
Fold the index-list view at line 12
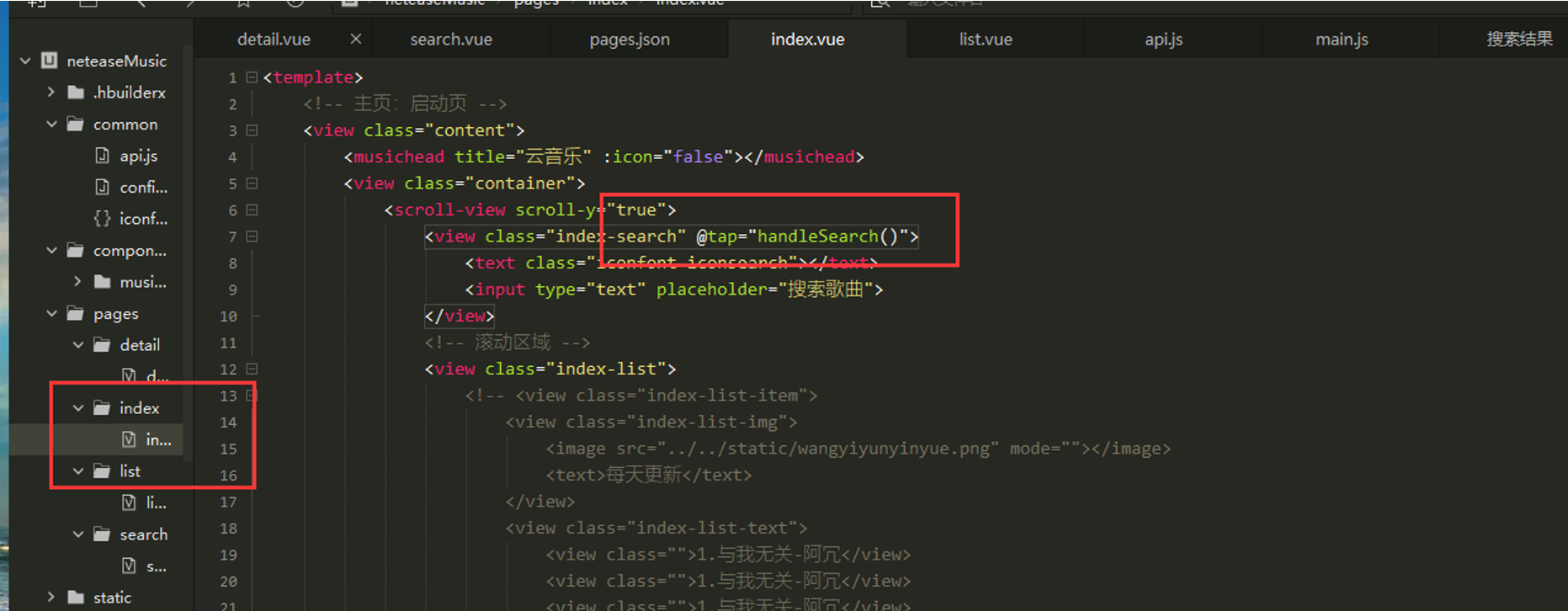click(252, 369)
